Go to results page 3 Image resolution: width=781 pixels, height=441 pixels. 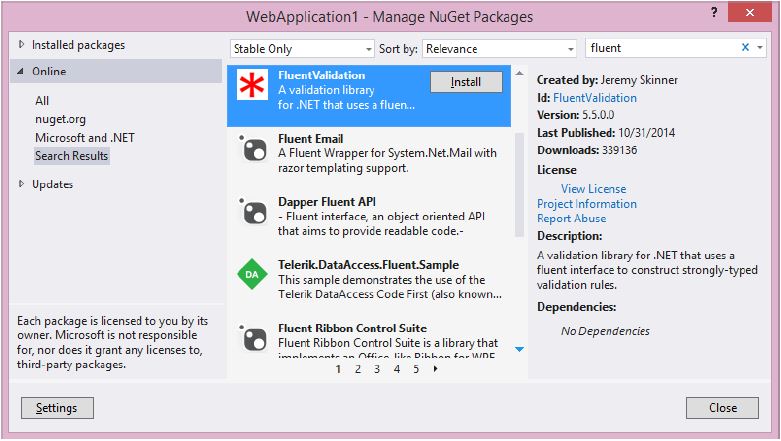tap(377, 369)
